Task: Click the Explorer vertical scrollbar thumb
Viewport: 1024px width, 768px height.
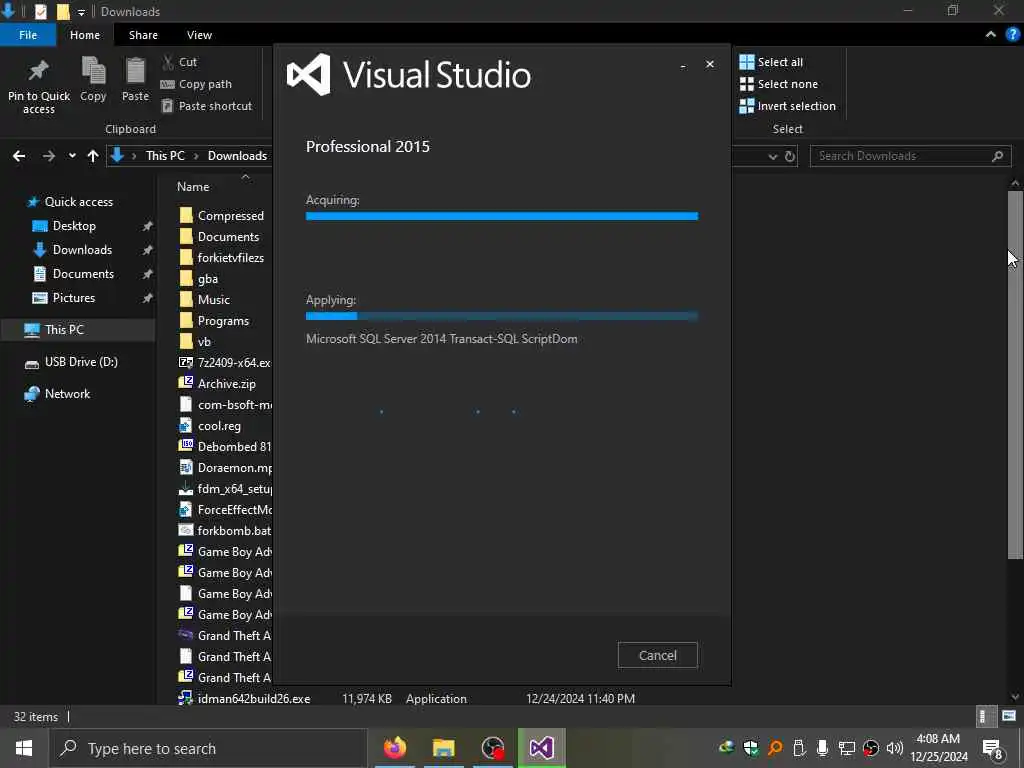Action: click(x=1015, y=374)
